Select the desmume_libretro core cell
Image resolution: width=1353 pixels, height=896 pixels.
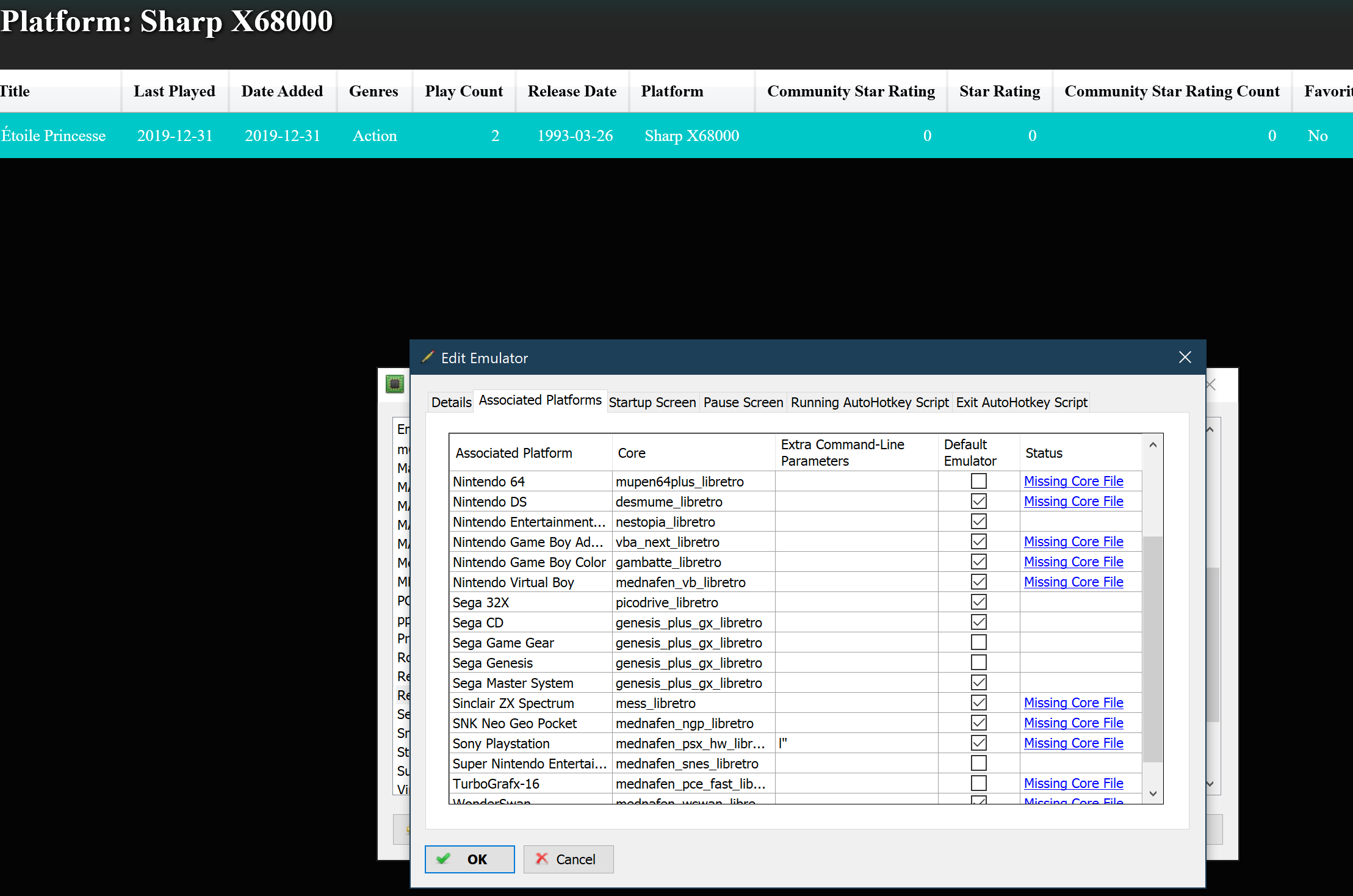693,501
